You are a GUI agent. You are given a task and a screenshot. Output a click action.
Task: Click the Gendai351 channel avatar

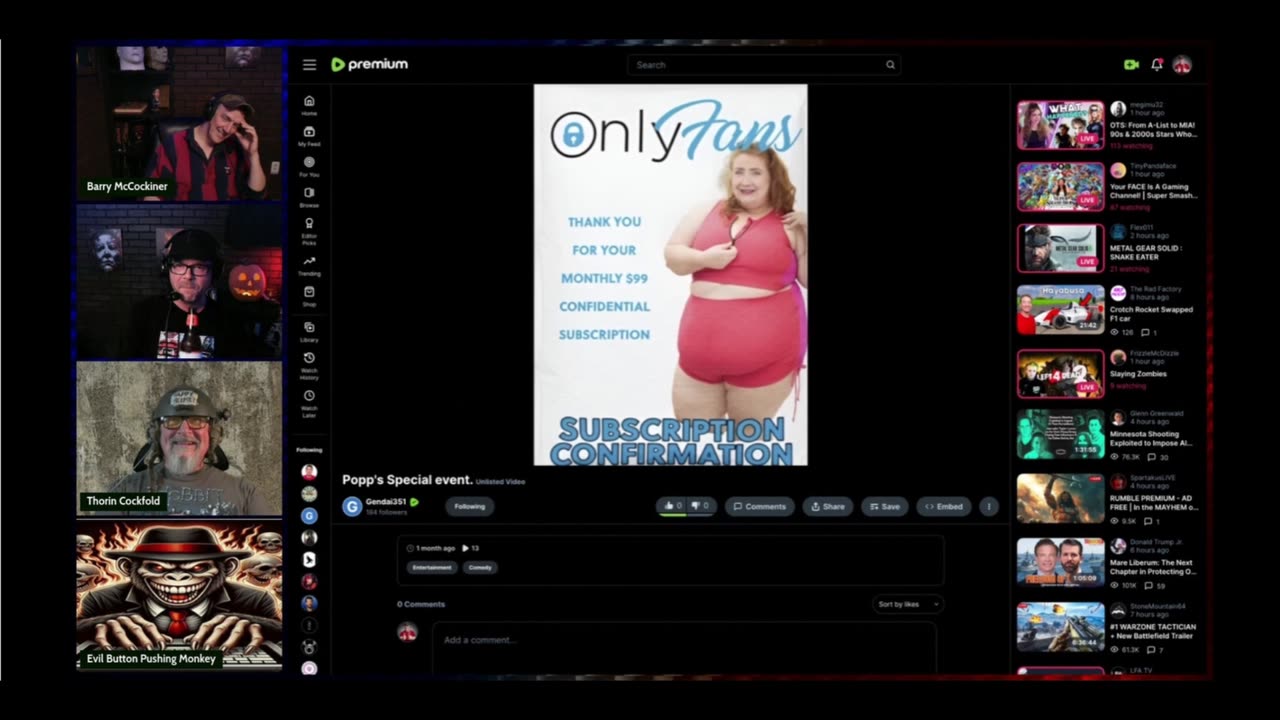click(352, 507)
